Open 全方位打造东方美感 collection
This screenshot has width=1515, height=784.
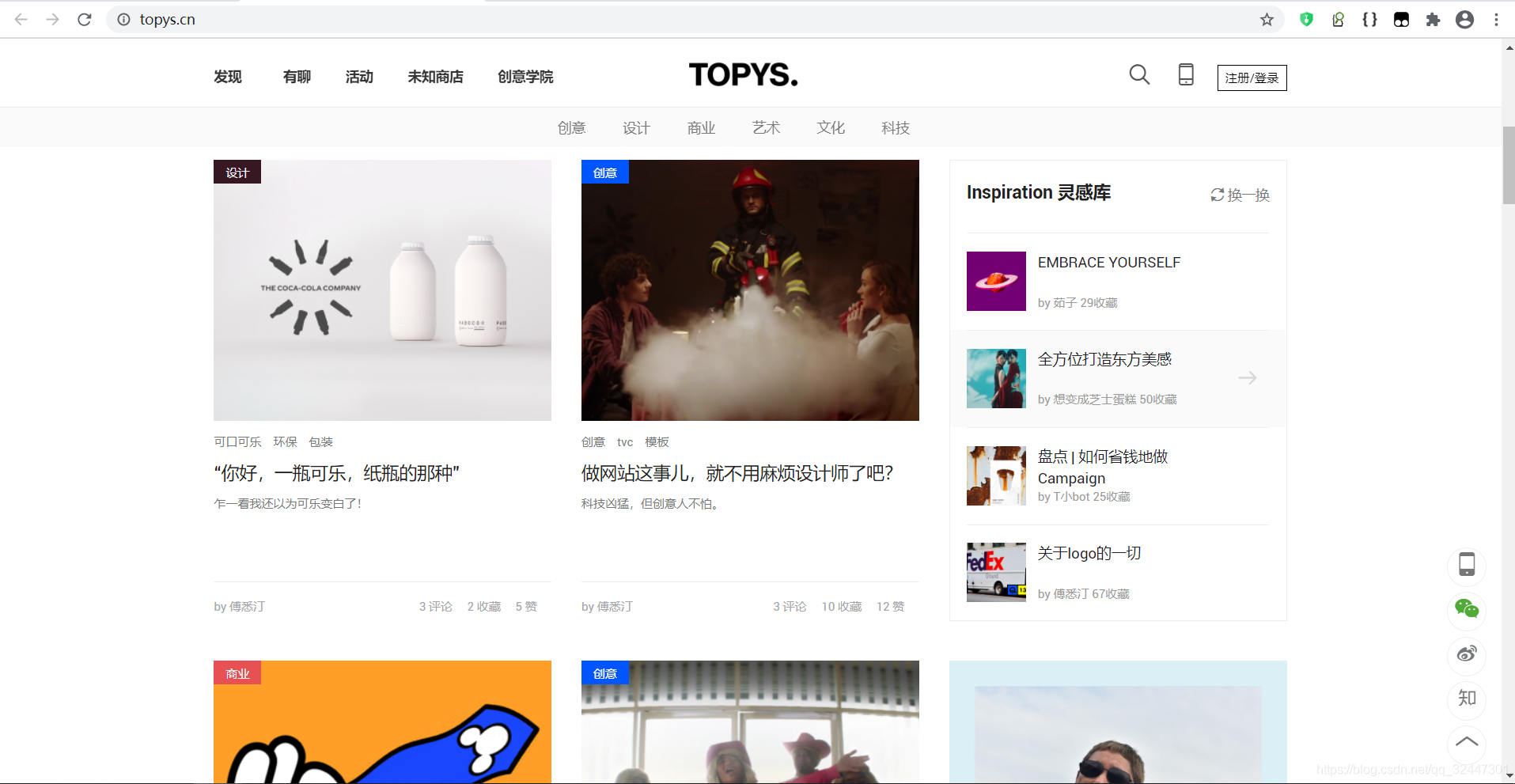tap(1104, 359)
